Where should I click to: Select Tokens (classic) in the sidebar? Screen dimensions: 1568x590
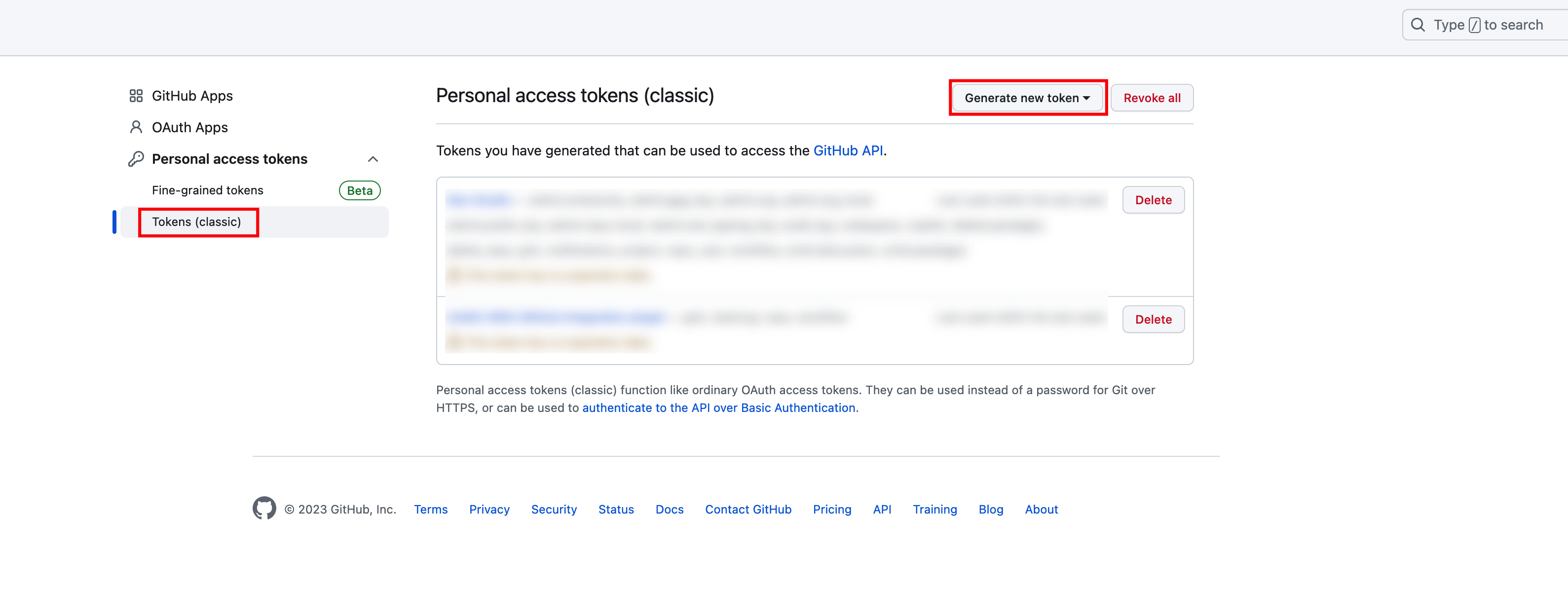(197, 221)
